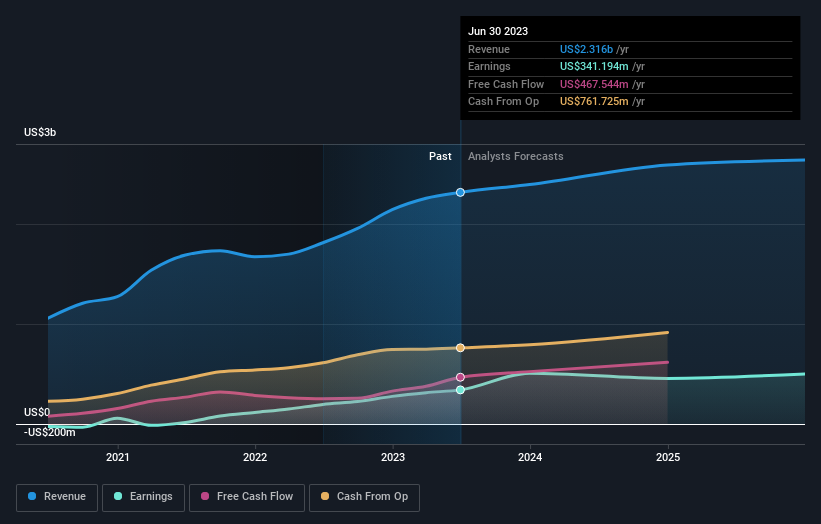Click the Jun 30 2023 tooltip date
The width and height of the screenshot is (821, 524).
pos(498,31)
